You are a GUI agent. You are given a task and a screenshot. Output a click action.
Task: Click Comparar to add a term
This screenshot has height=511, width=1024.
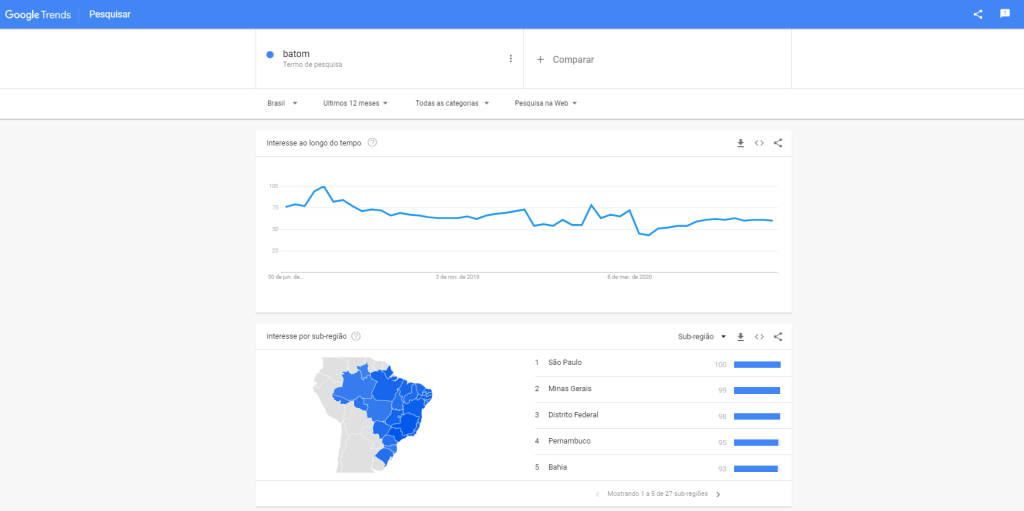coord(566,60)
